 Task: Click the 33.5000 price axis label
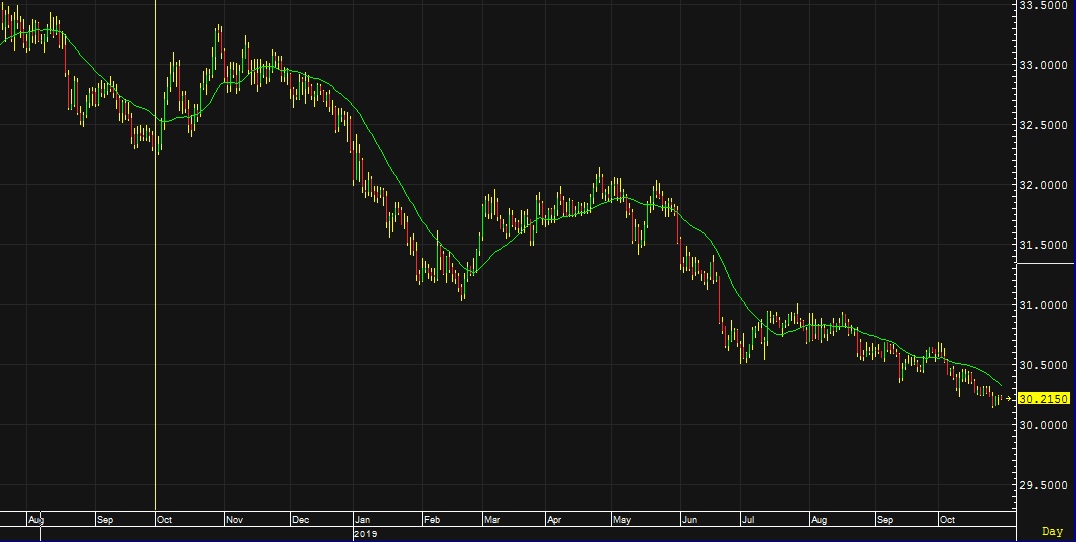1044,5
